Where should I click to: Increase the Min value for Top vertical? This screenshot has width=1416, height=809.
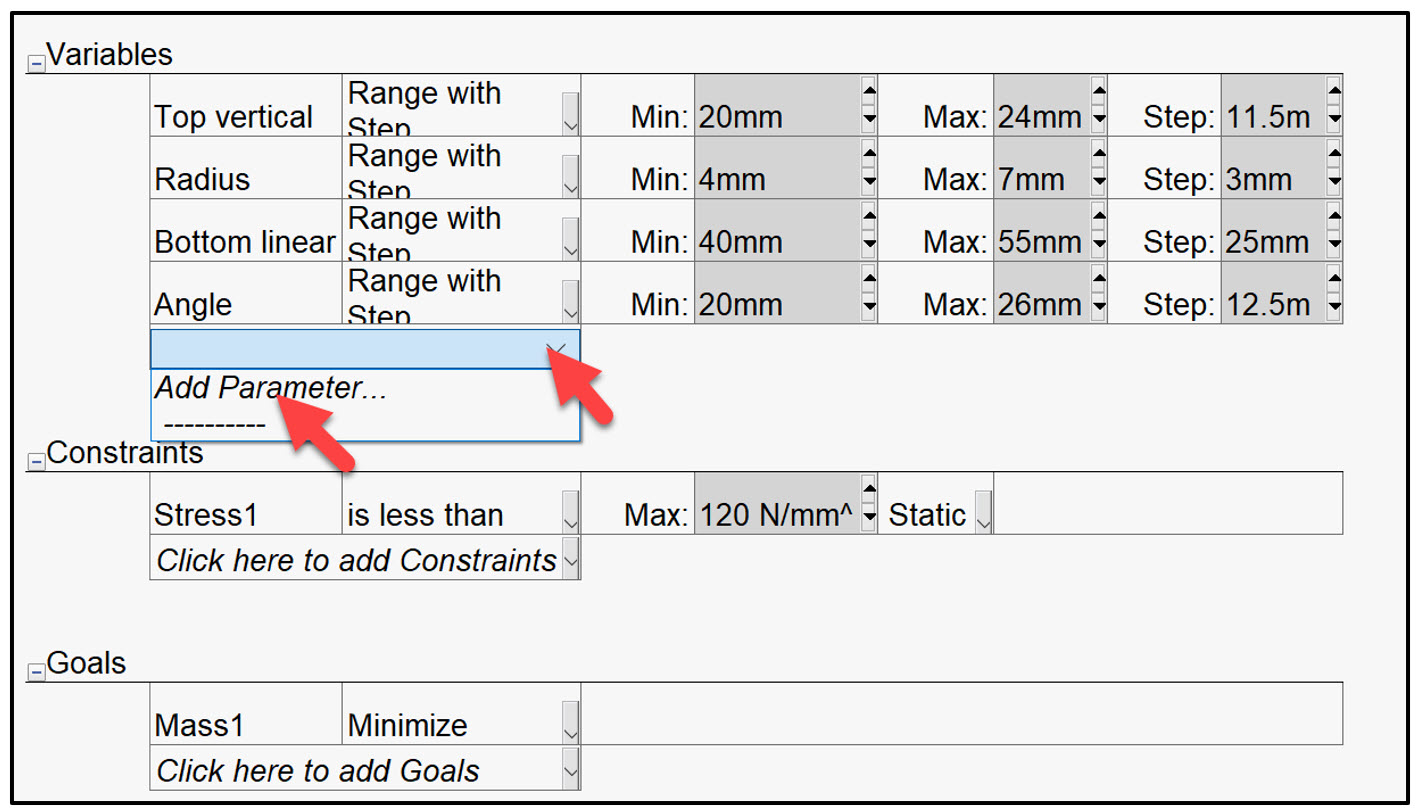coord(868,90)
